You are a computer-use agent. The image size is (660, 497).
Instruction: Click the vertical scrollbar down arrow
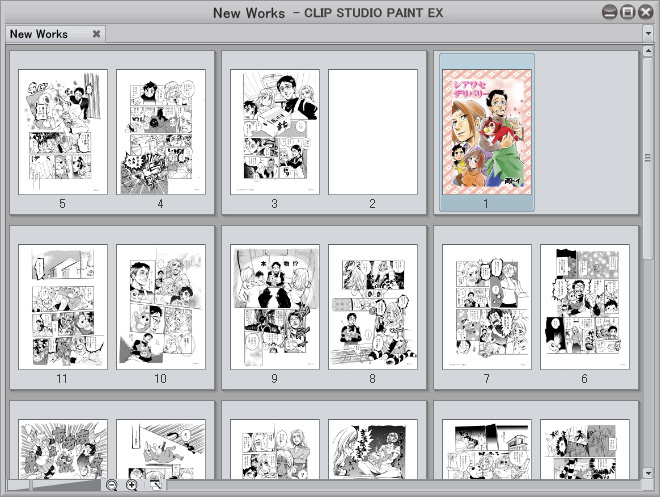click(x=649, y=472)
